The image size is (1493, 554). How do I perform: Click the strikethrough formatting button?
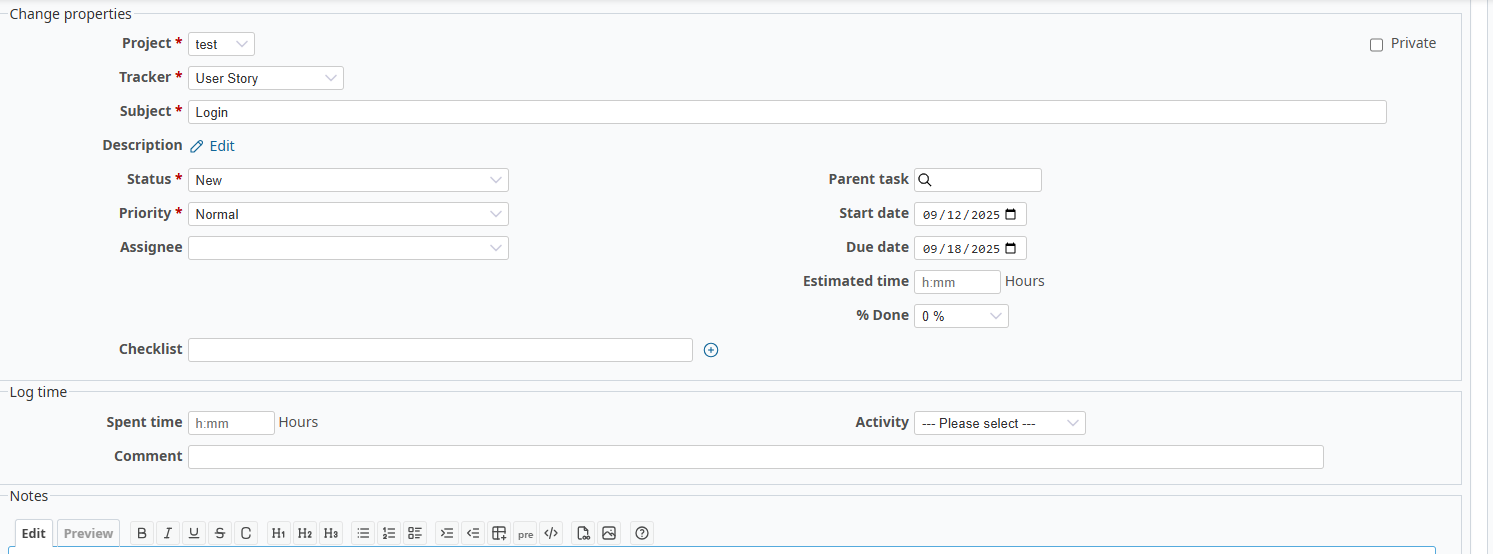click(220, 533)
